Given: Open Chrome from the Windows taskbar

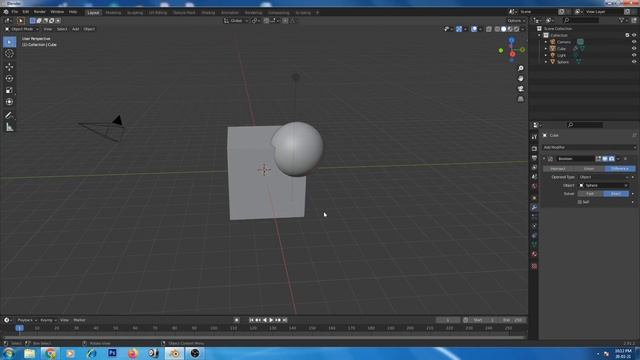Looking at the screenshot, I should 50,353.
